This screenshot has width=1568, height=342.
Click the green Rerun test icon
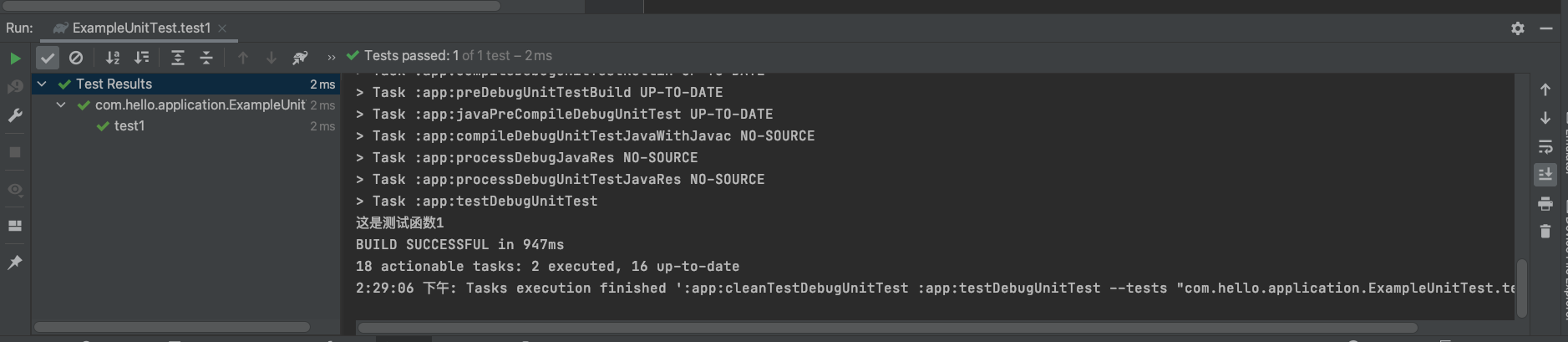click(15, 58)
